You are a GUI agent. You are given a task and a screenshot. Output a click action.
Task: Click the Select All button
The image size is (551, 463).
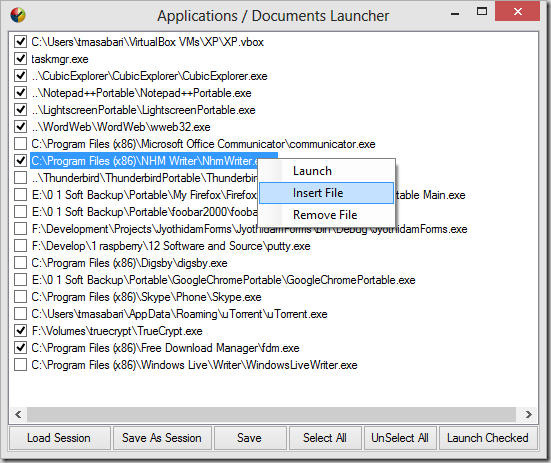pyautogui.click(x=325, y=438)
